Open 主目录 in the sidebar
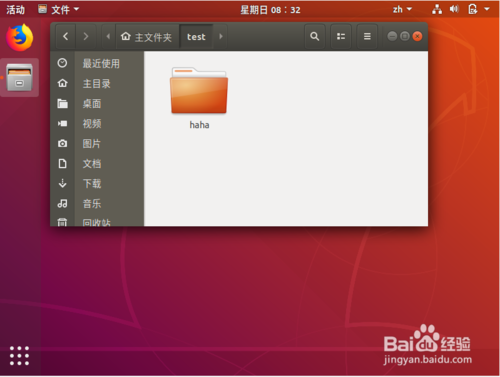Image resolution: width=500 pixels, height=377 pixels. 97,83
